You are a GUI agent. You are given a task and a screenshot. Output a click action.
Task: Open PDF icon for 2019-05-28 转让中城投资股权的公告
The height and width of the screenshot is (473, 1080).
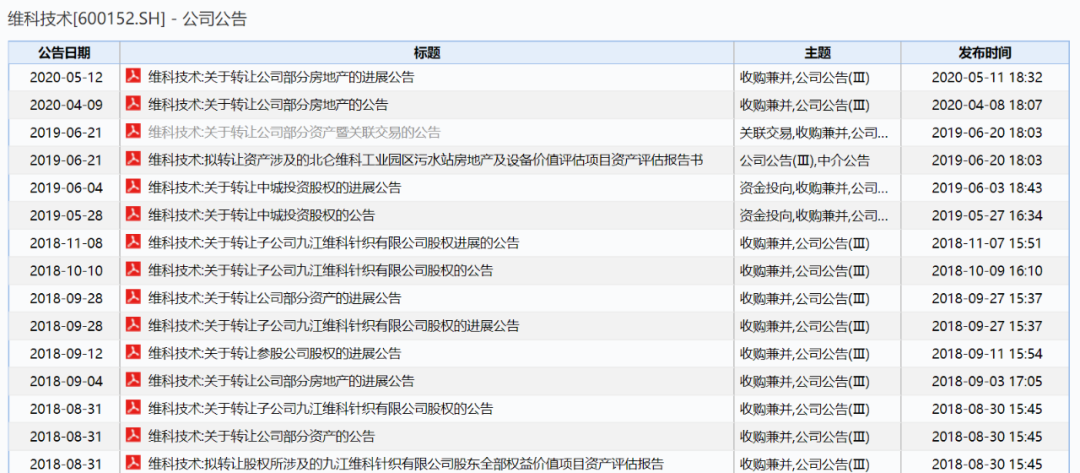(x=133, y=214)
